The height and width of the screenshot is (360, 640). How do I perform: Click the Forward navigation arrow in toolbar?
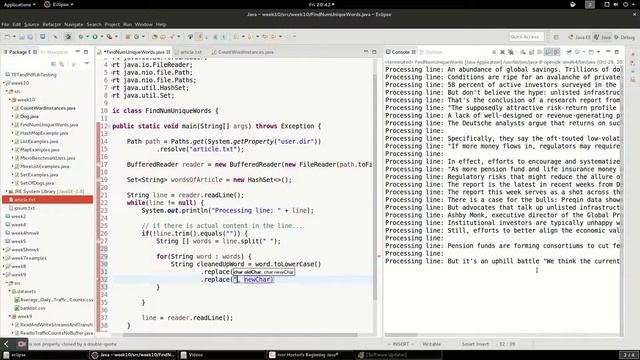pyautogui.click(x=287, y=37)
